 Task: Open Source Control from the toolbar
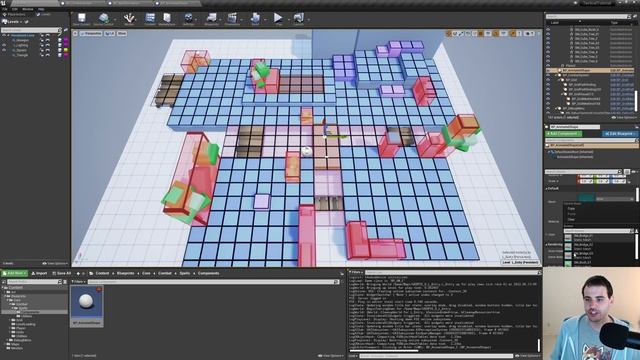[104, 18]
